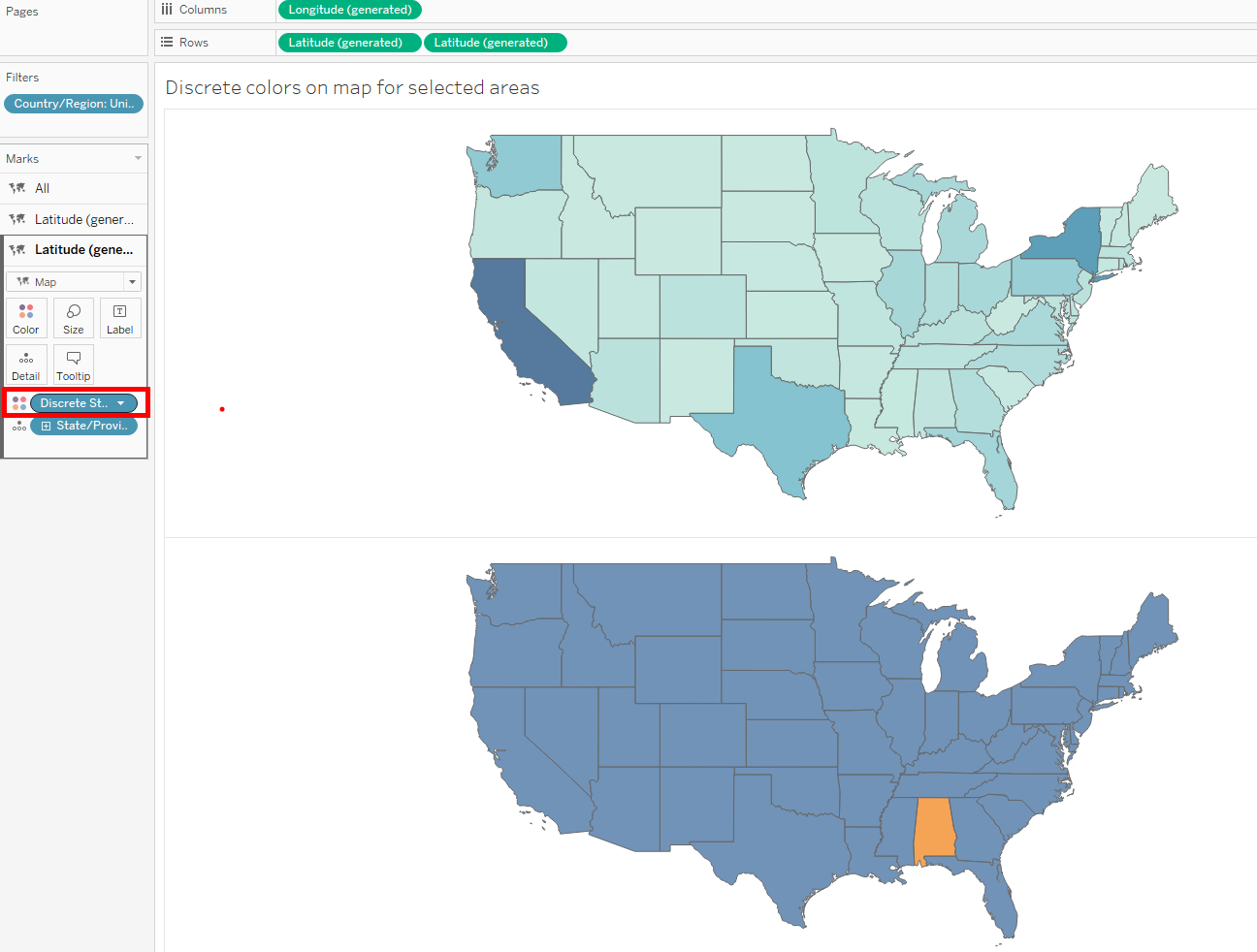Open the Discrete St.. pill dropdown arrow
1257x952 pixels.
(121, 403)
